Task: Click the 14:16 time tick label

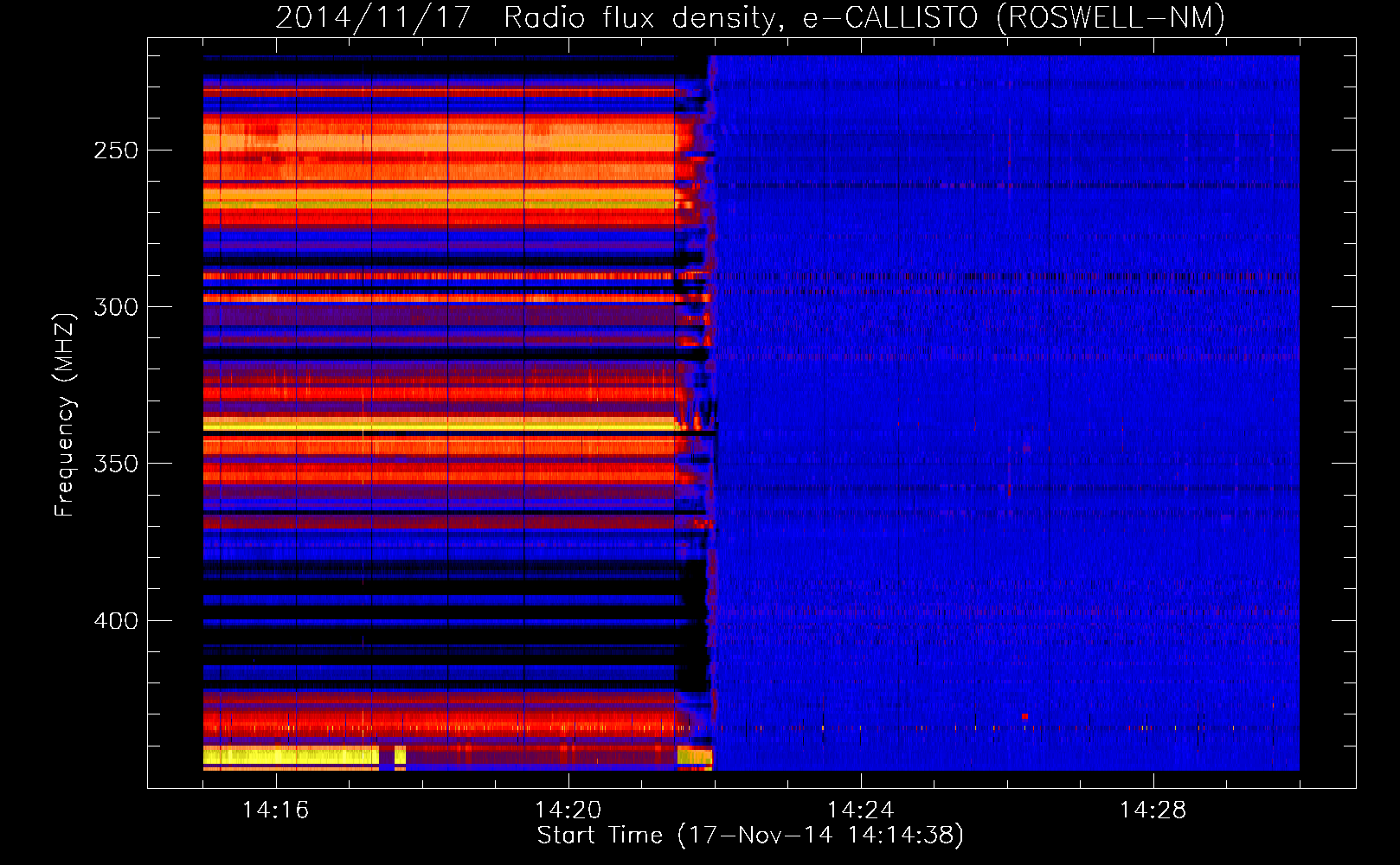Action: click(x=275, y=810)
